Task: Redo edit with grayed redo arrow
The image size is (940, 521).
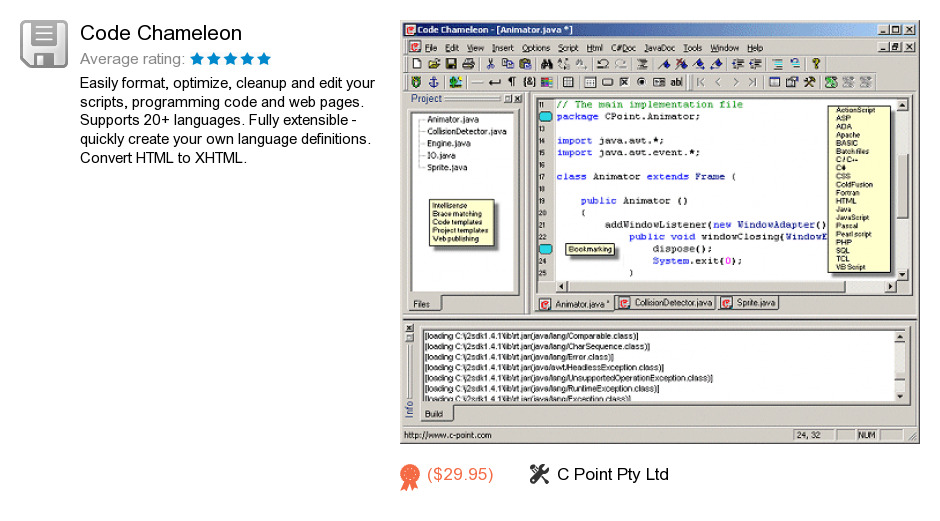Action: 620,64
